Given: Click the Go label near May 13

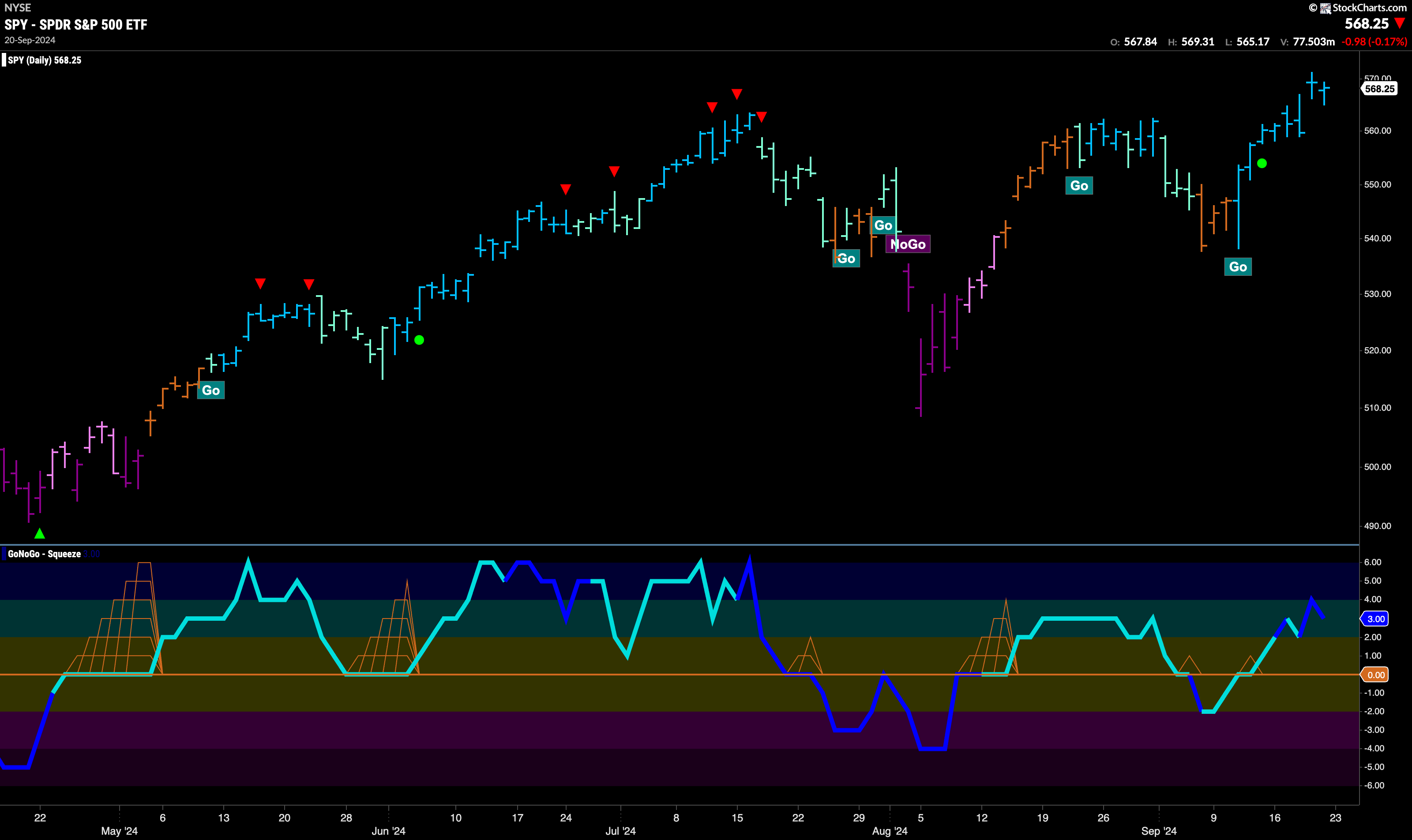Looking at the screenshot, I should pos(210,390).
